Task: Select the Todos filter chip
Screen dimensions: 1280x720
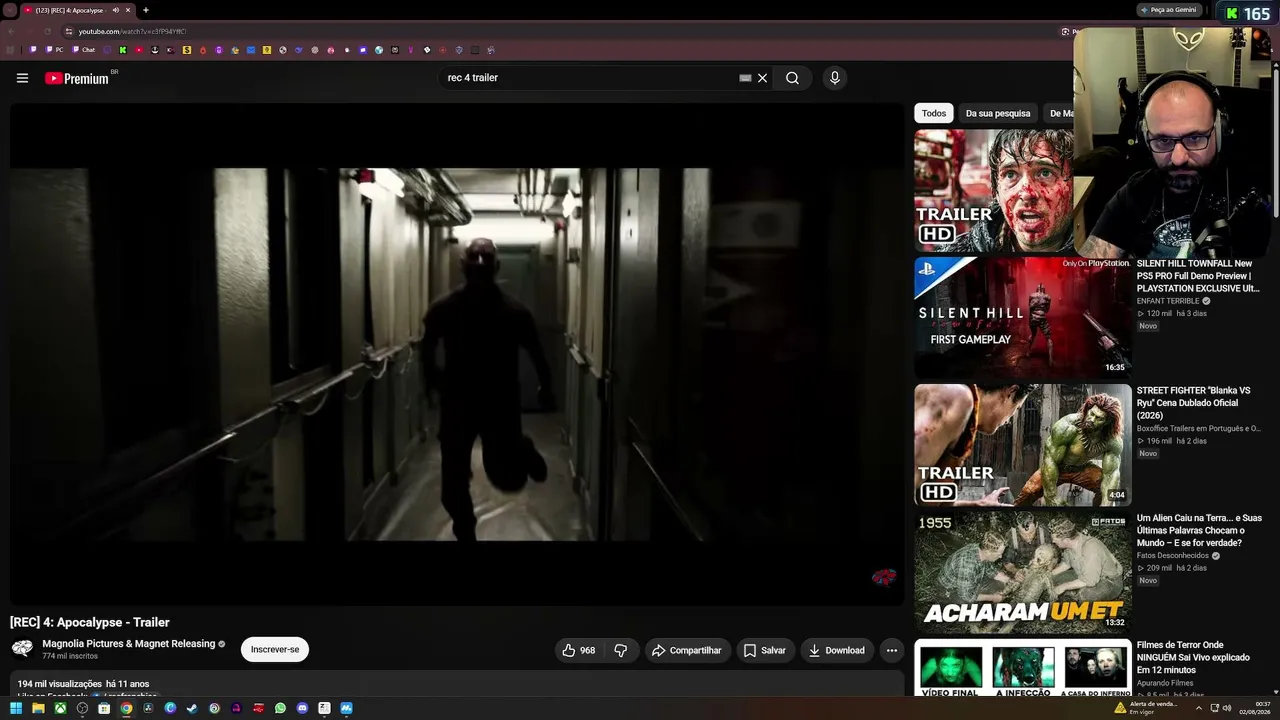Action: [x=934, y=113]
